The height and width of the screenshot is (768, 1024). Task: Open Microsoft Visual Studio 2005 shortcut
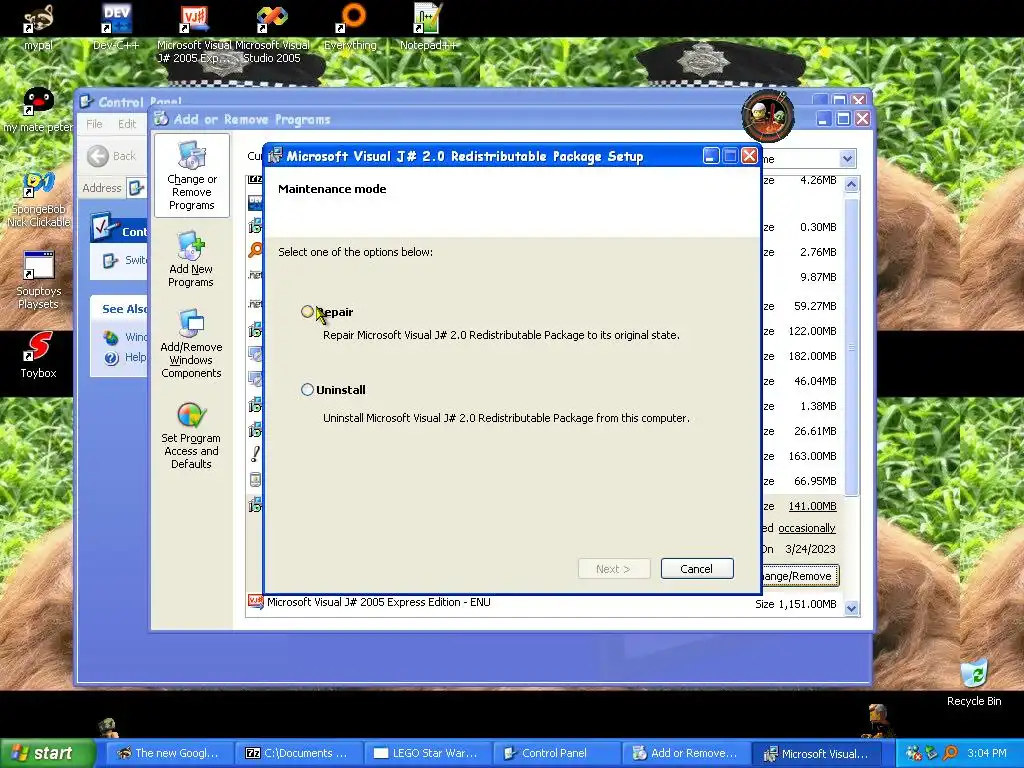(x=272, y=33)
